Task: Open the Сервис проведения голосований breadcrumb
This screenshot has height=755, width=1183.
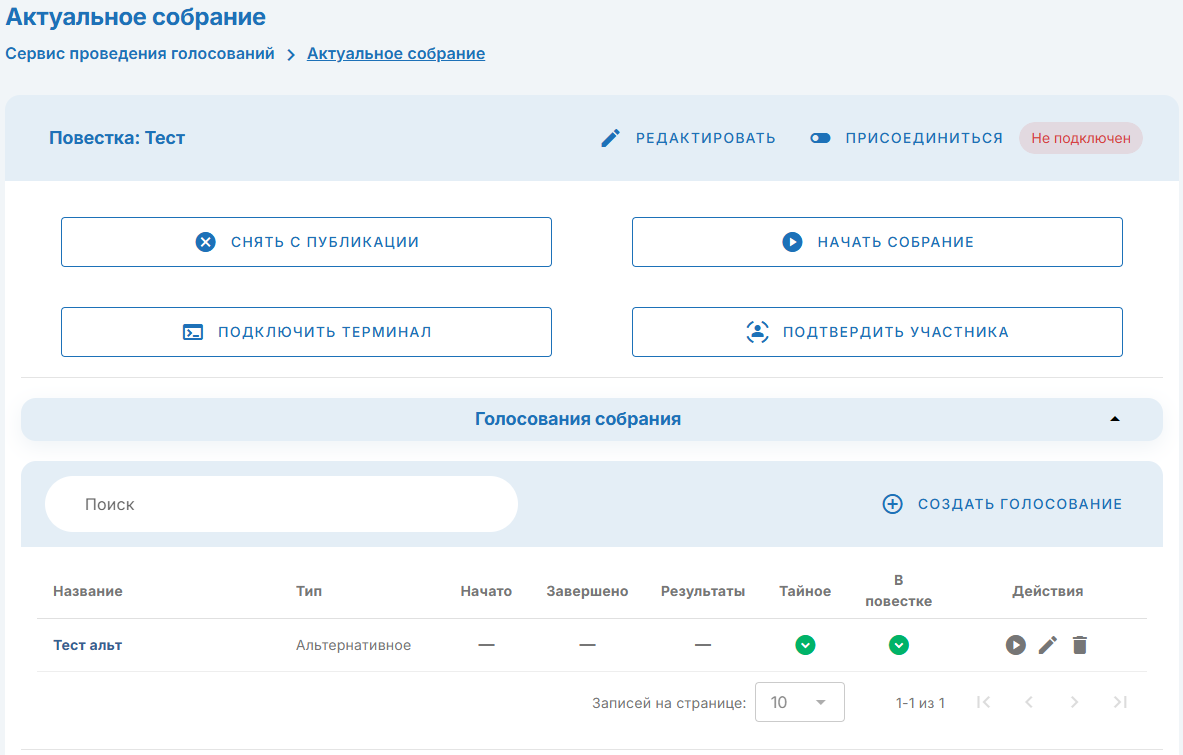Action: [x=140, y=54]
